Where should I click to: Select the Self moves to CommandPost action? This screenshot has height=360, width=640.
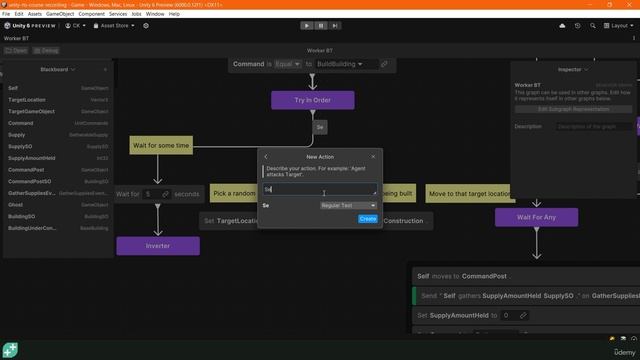coord(526,276)
